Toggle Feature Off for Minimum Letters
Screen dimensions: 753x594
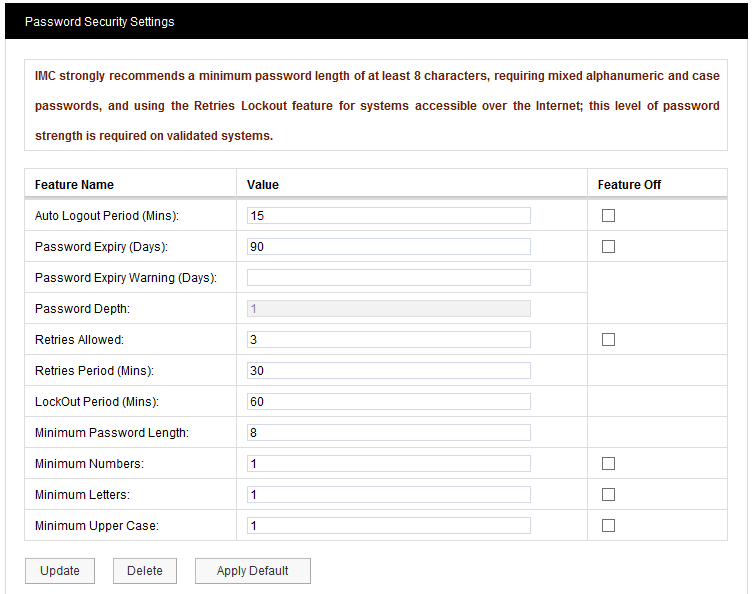point(608,495)
